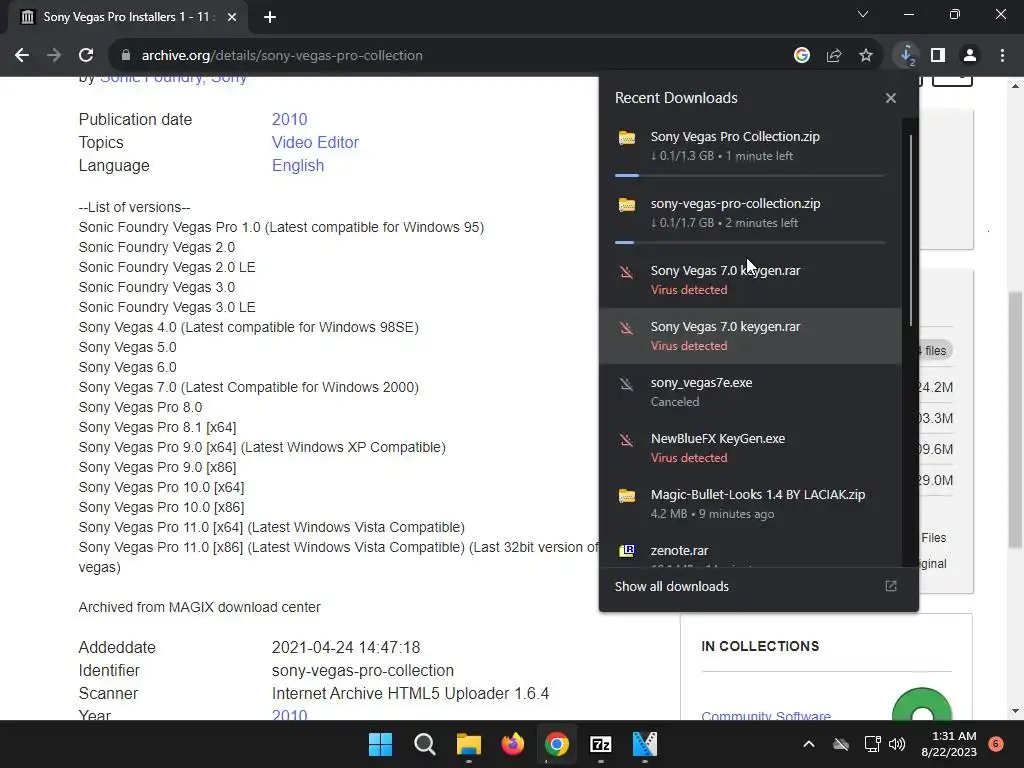The width and height of the screenshot is (1024, 768).
Task: Click the IN COLLECTIONS heading
Action: click(760, 646)
